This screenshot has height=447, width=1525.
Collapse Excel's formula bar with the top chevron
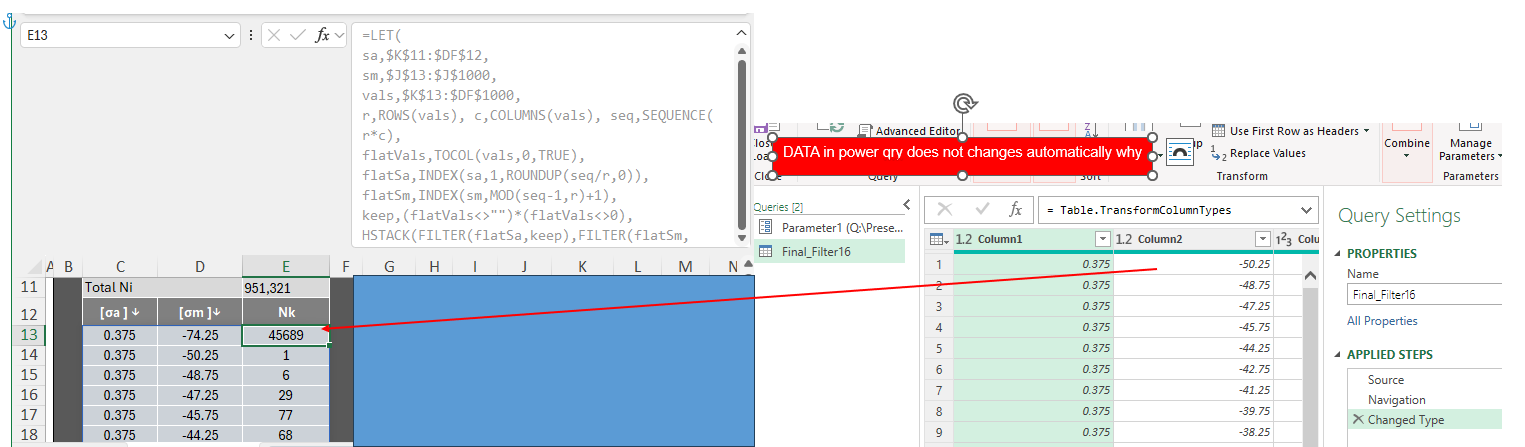pyautogui.click(x=741, y=32)
